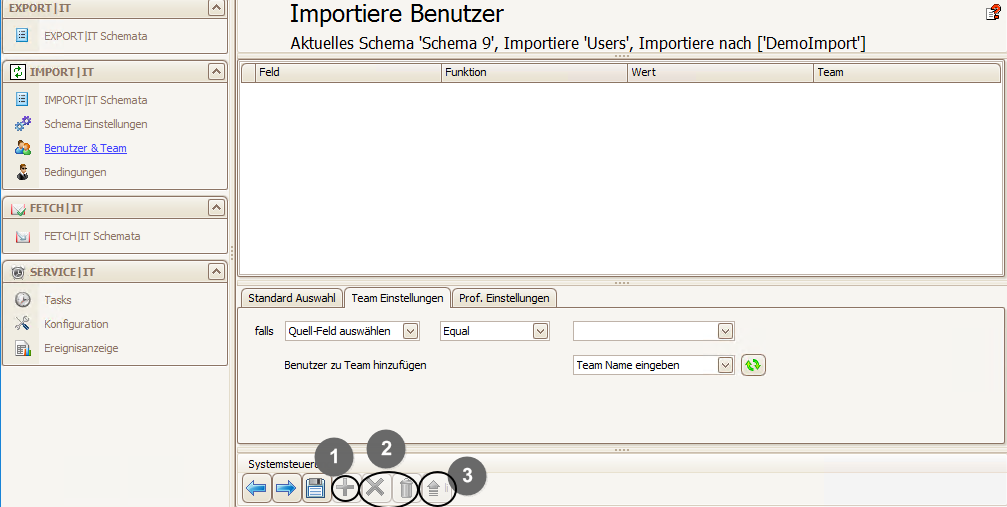Open the Bedingungen link

75,172
